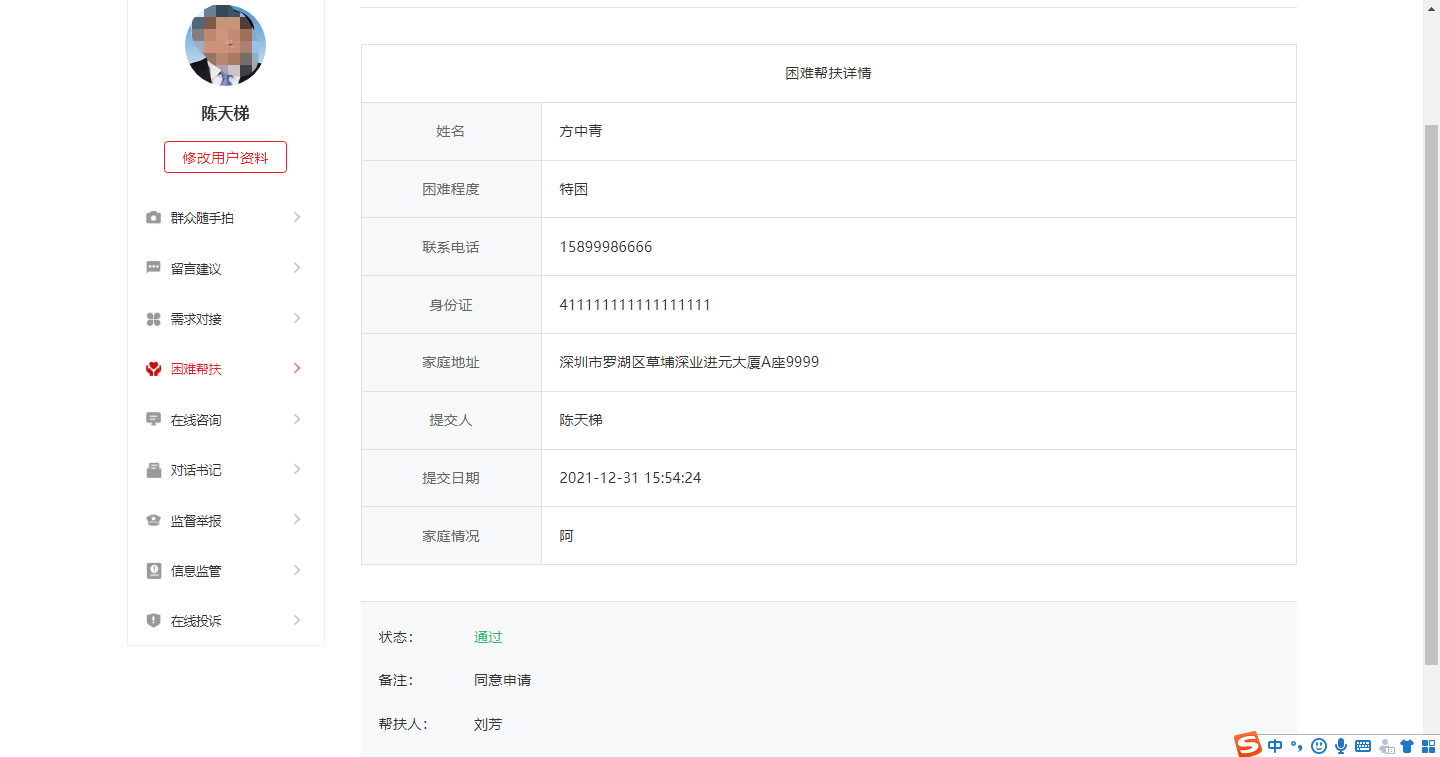
Task: Click the user profile avatar photo
Action: (225, 46)
